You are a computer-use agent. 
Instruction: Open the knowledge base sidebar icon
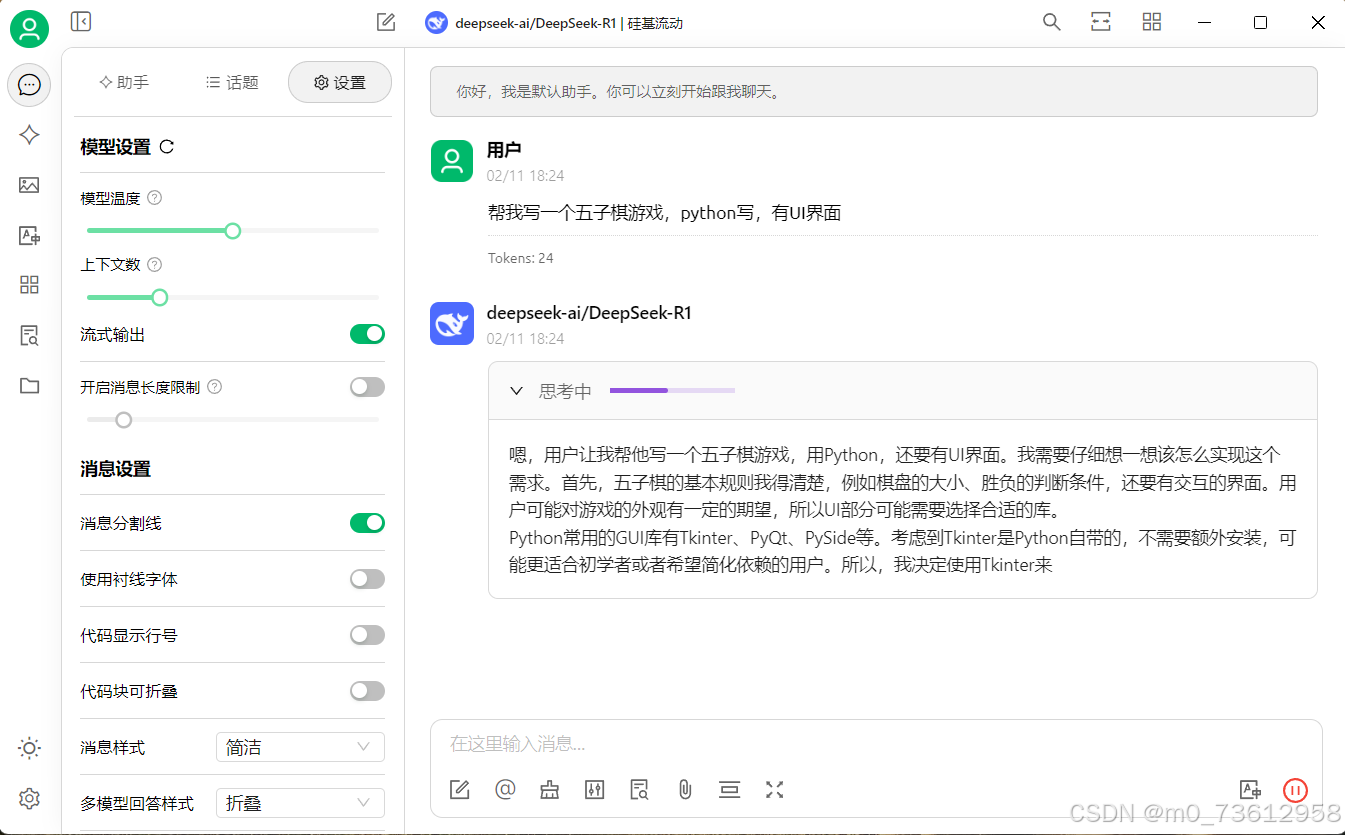pyautogui.click(x=29, y=335)
